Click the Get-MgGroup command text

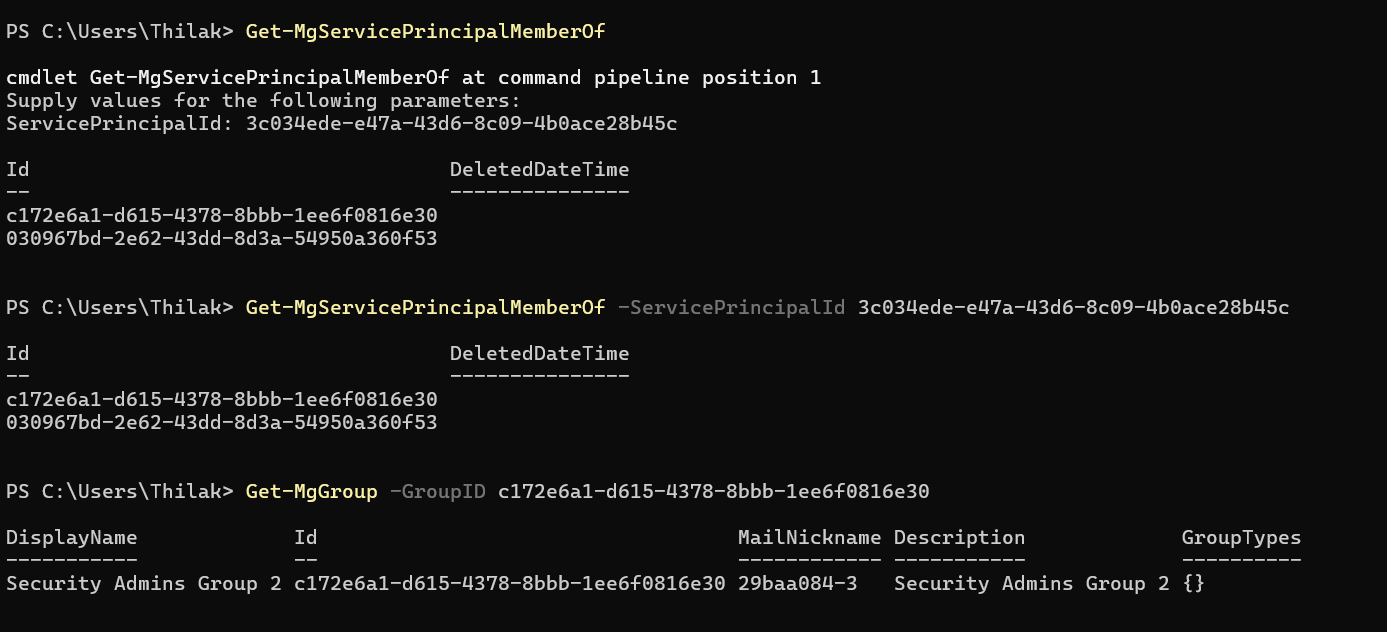311,492
